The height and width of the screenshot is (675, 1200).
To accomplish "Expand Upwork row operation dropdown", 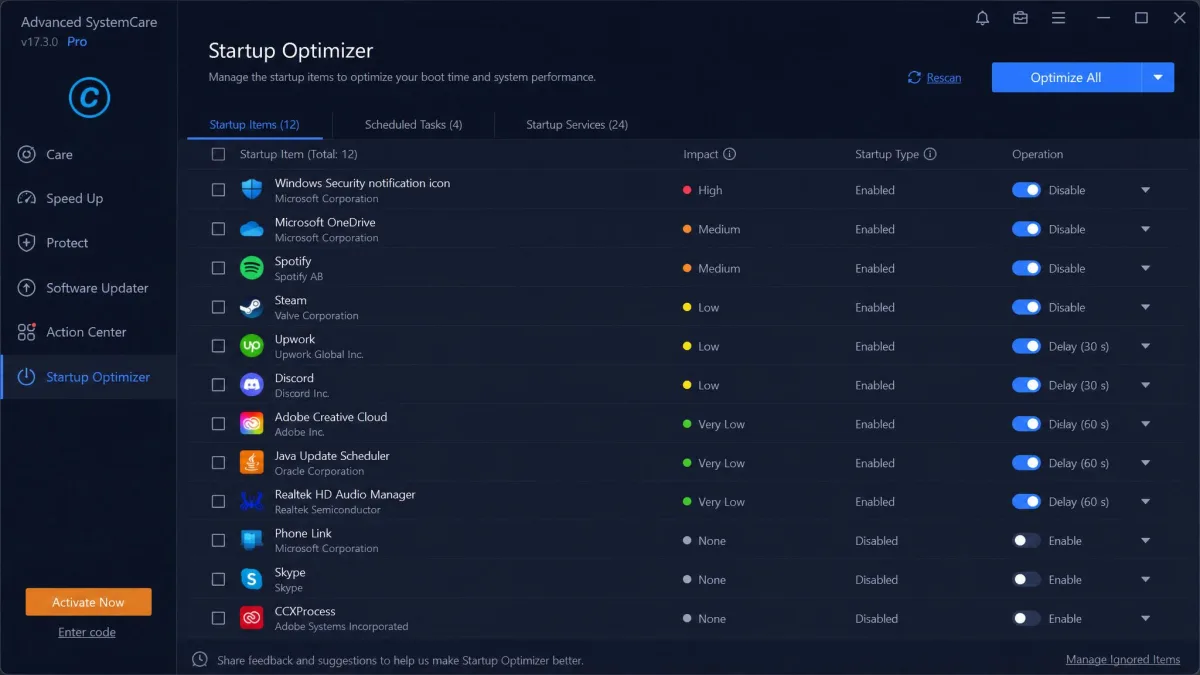I will [1146, 346].
